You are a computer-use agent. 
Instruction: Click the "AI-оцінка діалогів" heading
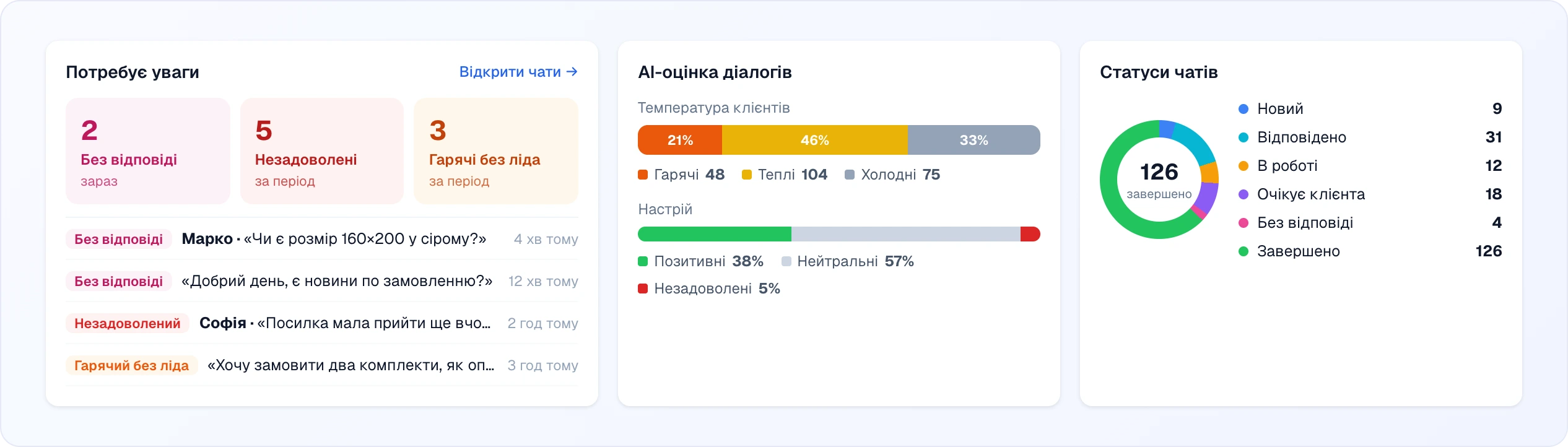(x=715, y=72)
